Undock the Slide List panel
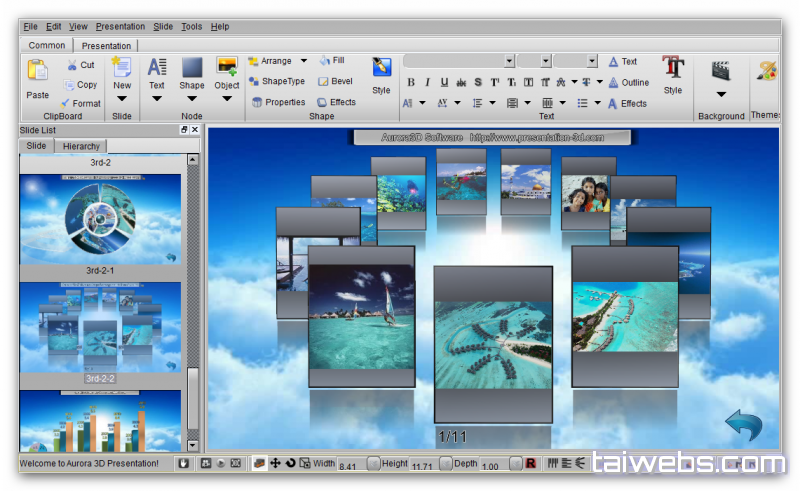Image resolution: width=800 pixels, height=491 pixels. click(184, 130)
